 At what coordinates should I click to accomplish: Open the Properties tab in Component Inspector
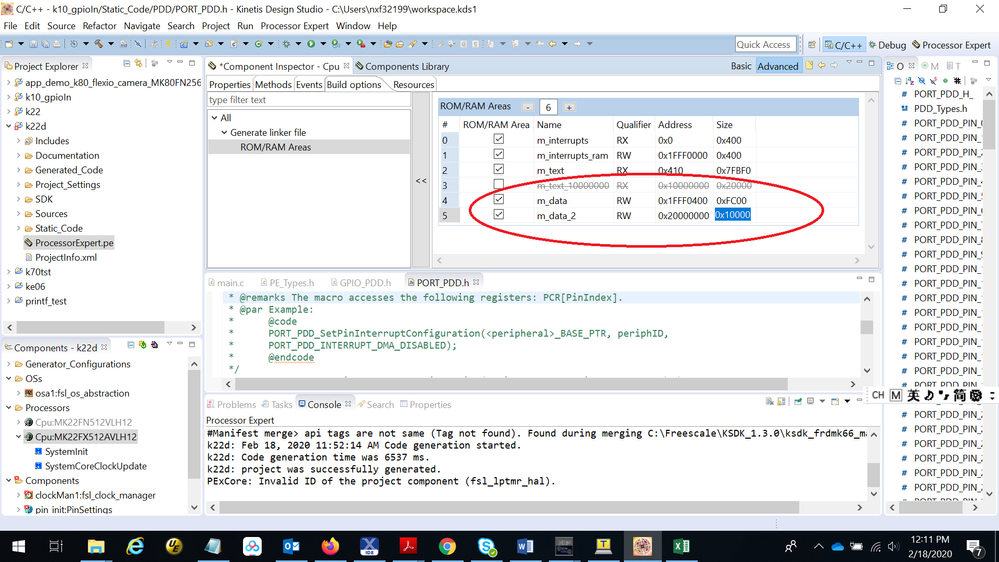229,85
